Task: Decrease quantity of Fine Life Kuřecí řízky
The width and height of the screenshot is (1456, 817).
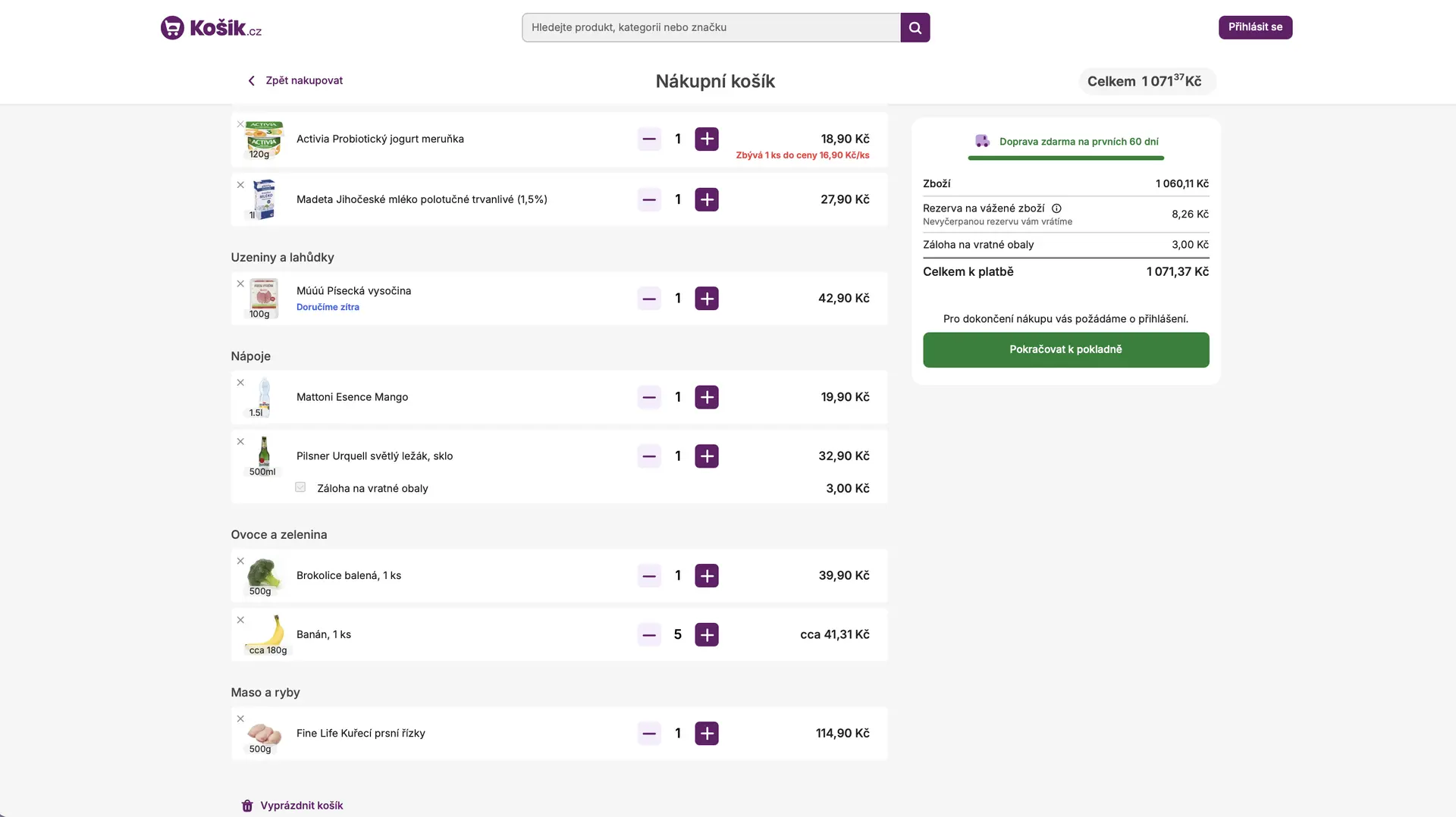Action: tap(649, 734)
